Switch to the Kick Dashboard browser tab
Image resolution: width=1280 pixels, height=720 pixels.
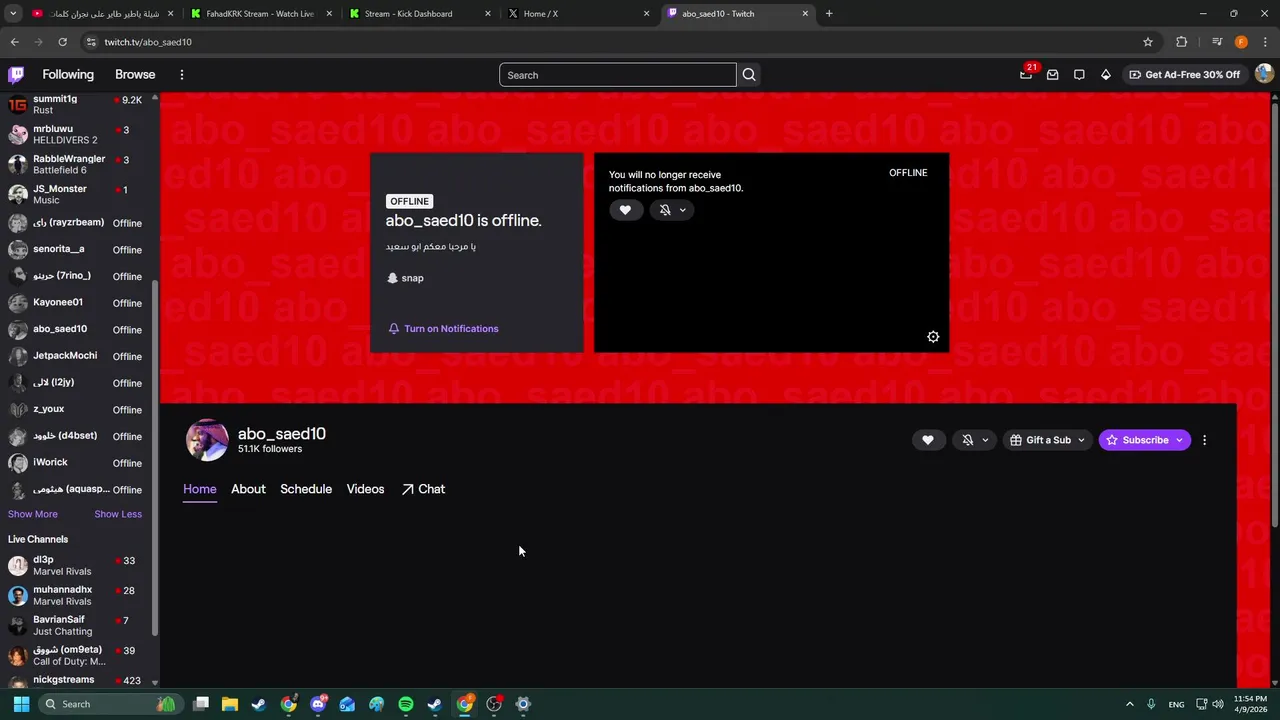pos(420,14)
